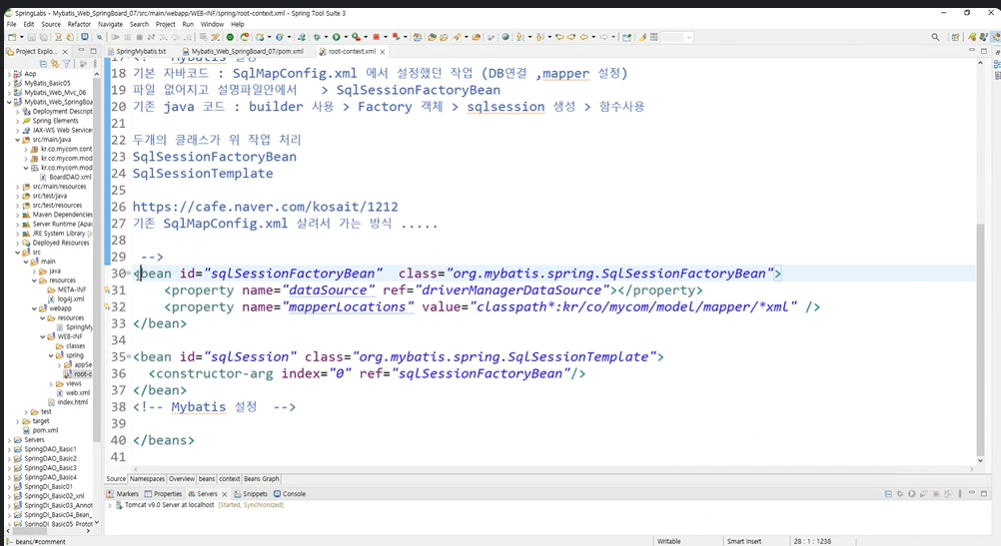Click the globe web browser icon
This screenshot has width=1001, height=546.
click(506, 37)
